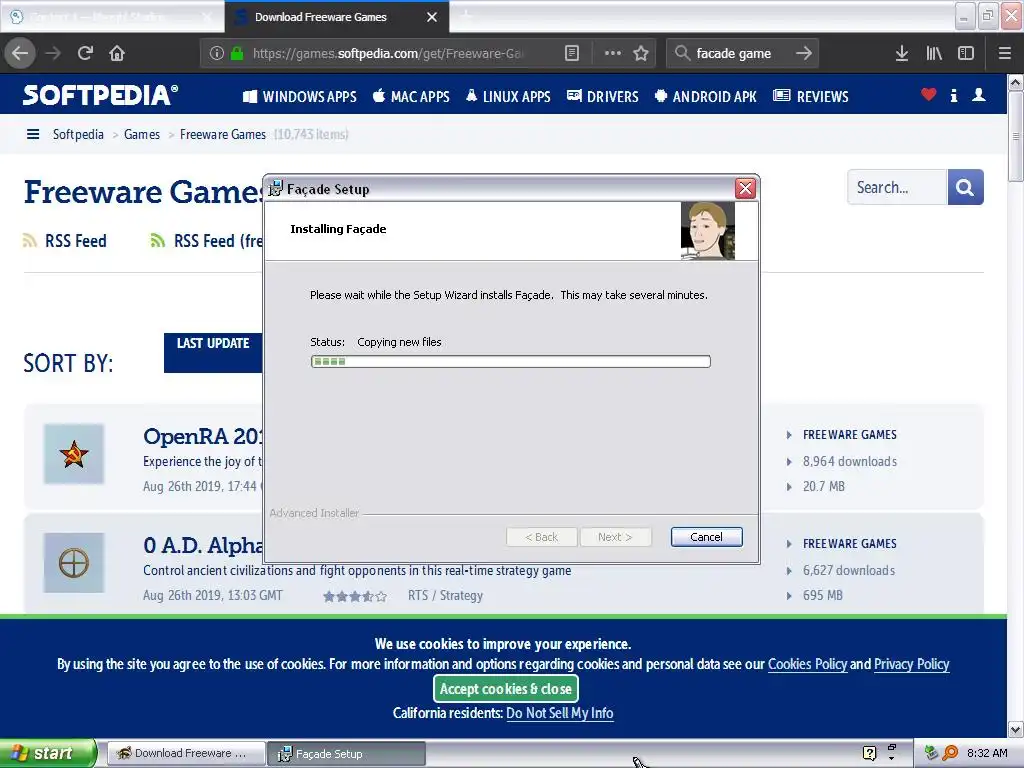
Task: Toggle the sidebar icon in the toolbar
Action: point(966,53)
